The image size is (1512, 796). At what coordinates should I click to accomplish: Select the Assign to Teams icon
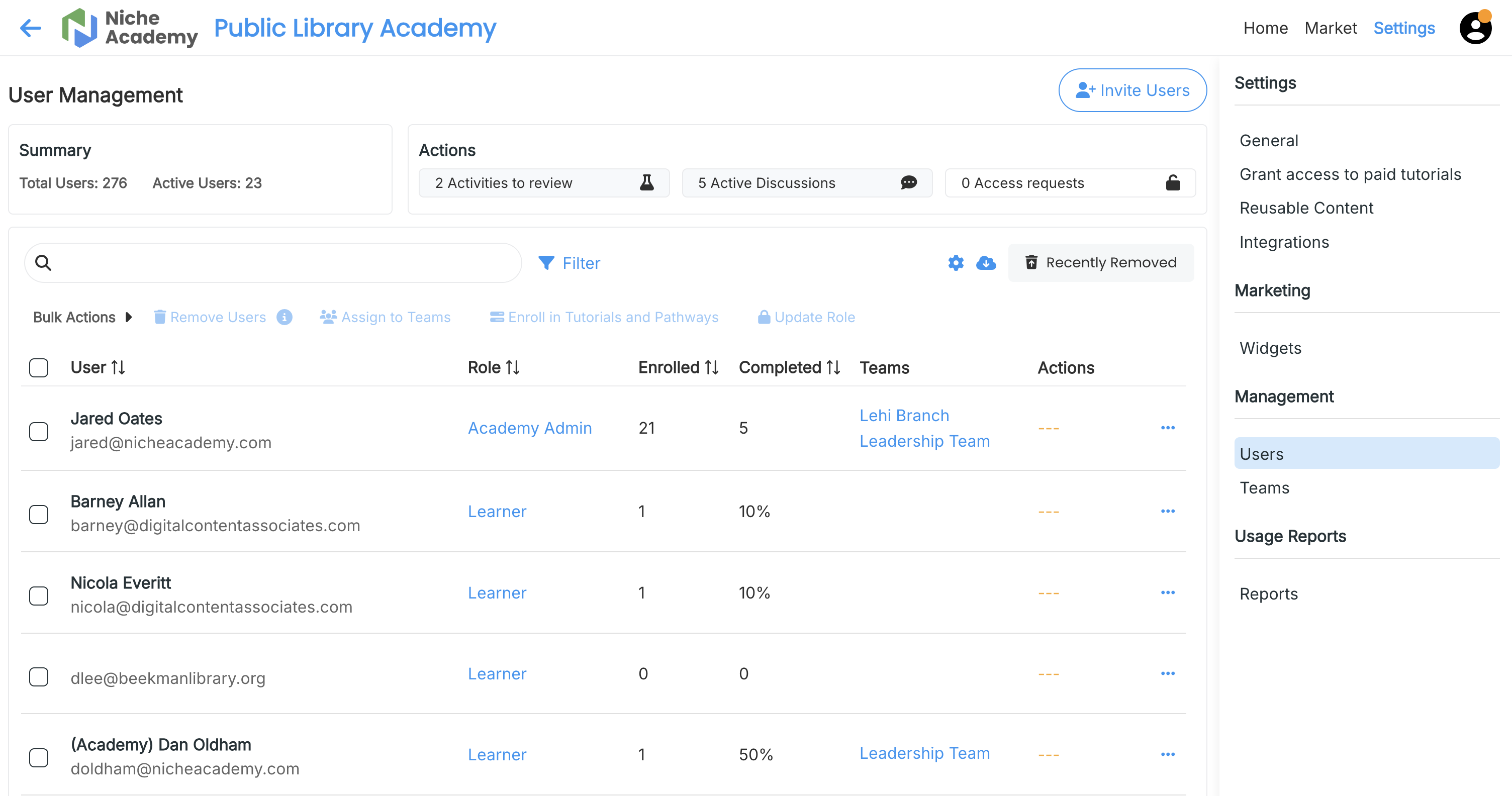(x=328, y=316)
